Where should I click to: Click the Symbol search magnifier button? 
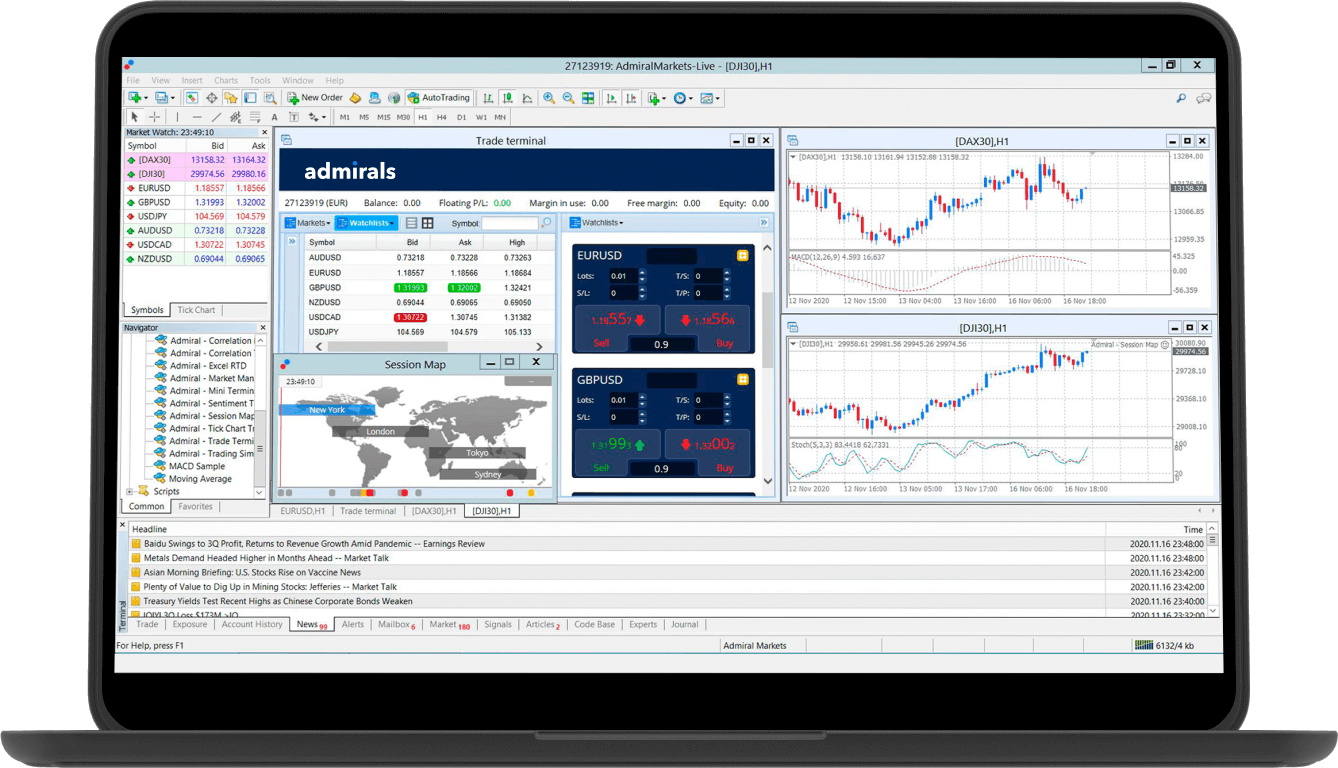[546, 223]
